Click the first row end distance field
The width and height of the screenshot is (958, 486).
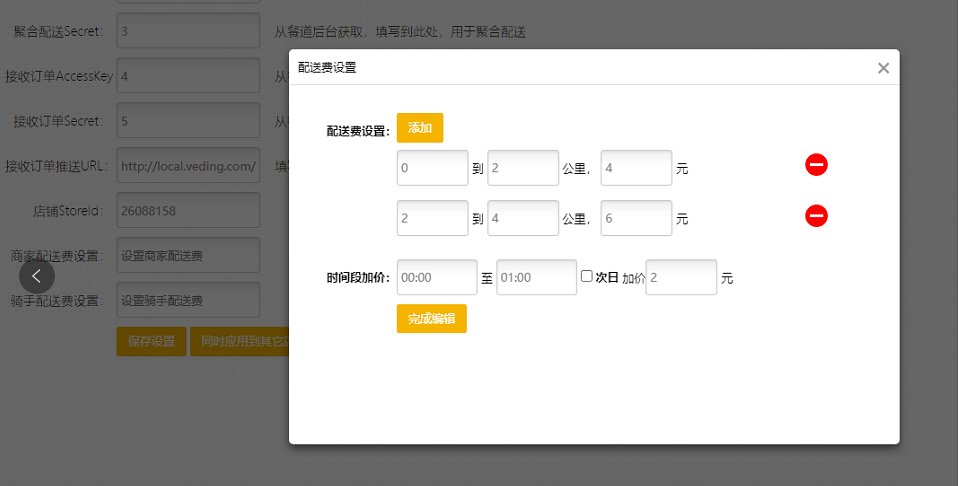coord(522,168)
